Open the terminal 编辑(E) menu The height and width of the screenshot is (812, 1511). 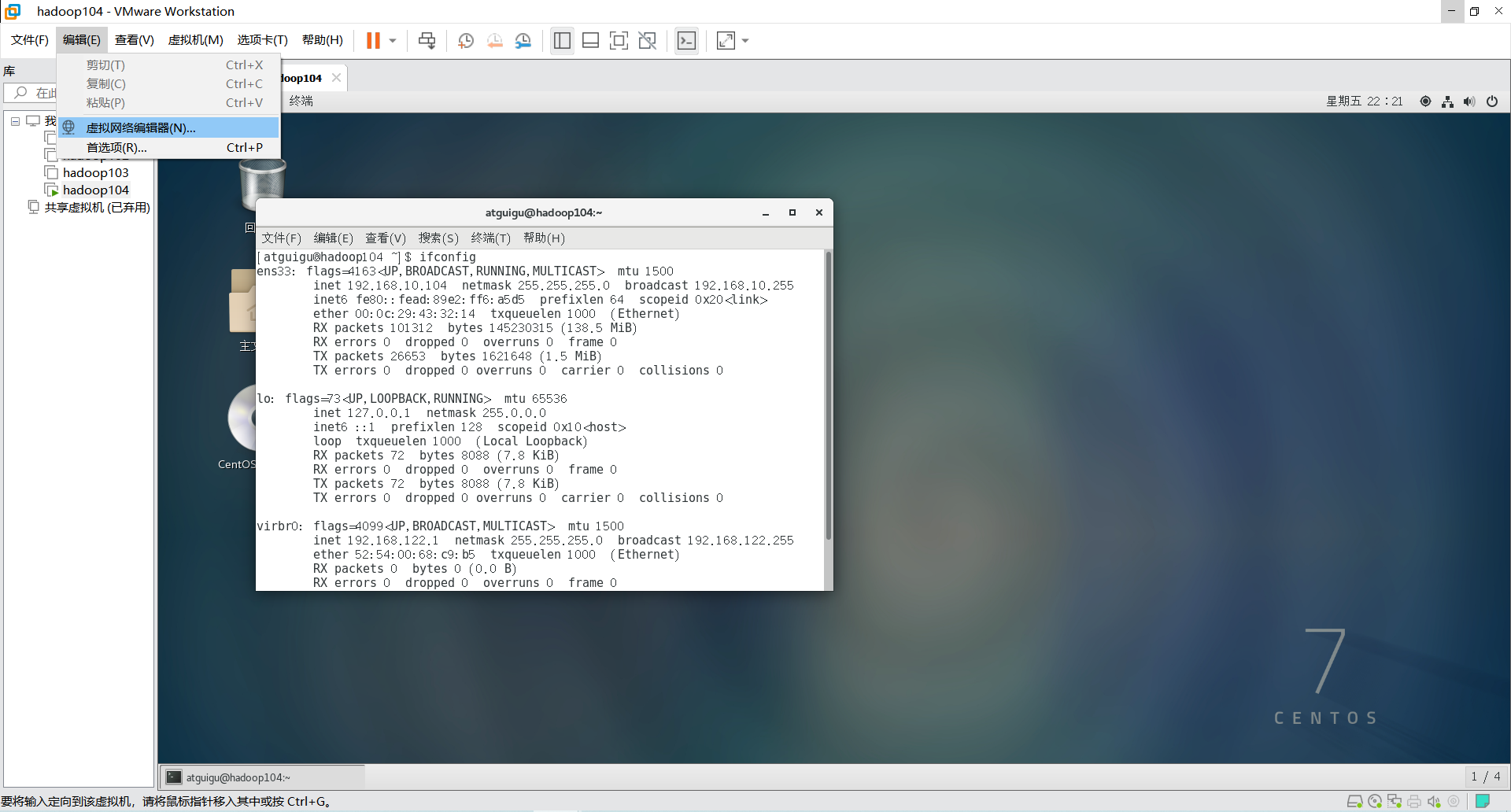(x=333, y=238)
